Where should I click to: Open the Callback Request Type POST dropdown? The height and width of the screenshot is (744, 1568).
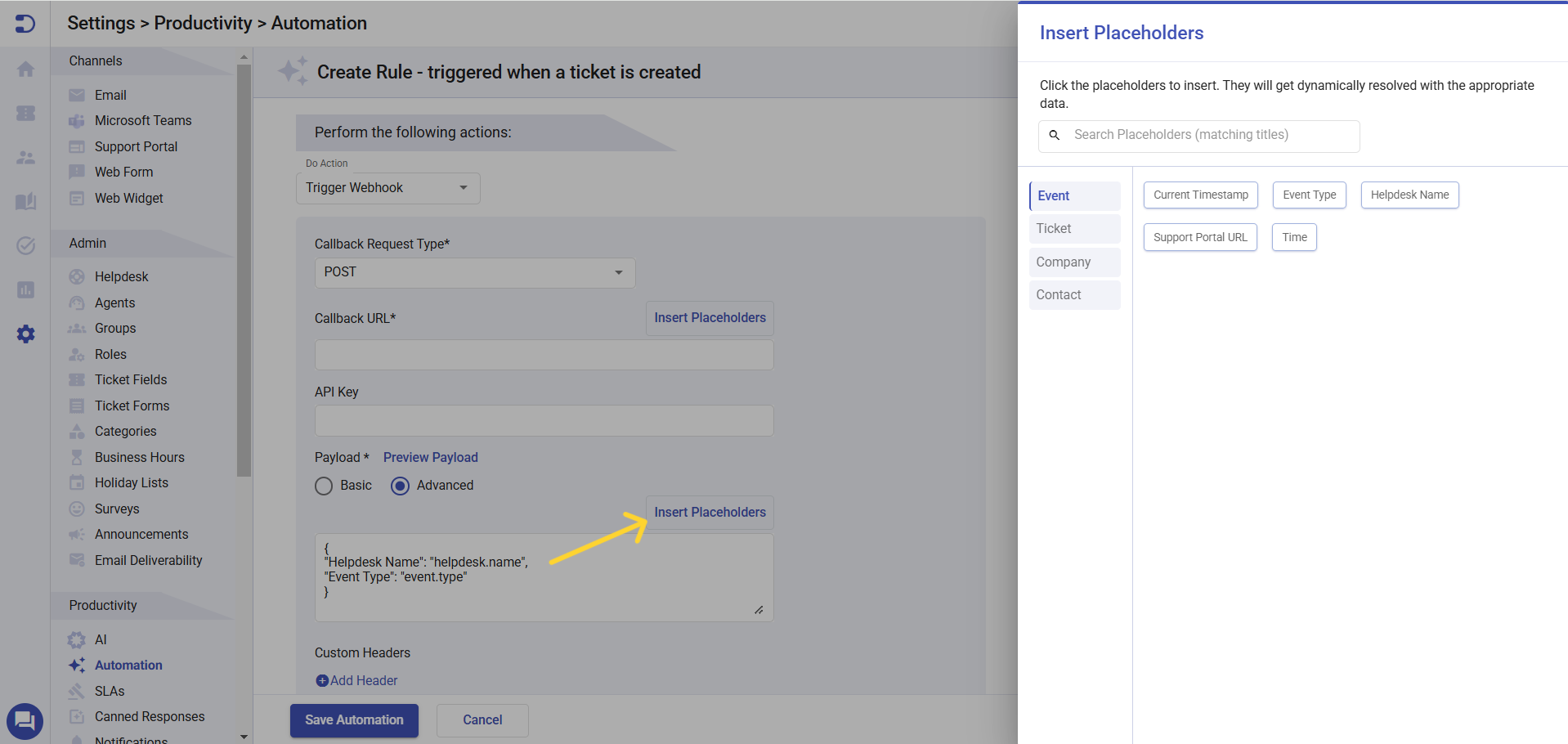[474, 272]
